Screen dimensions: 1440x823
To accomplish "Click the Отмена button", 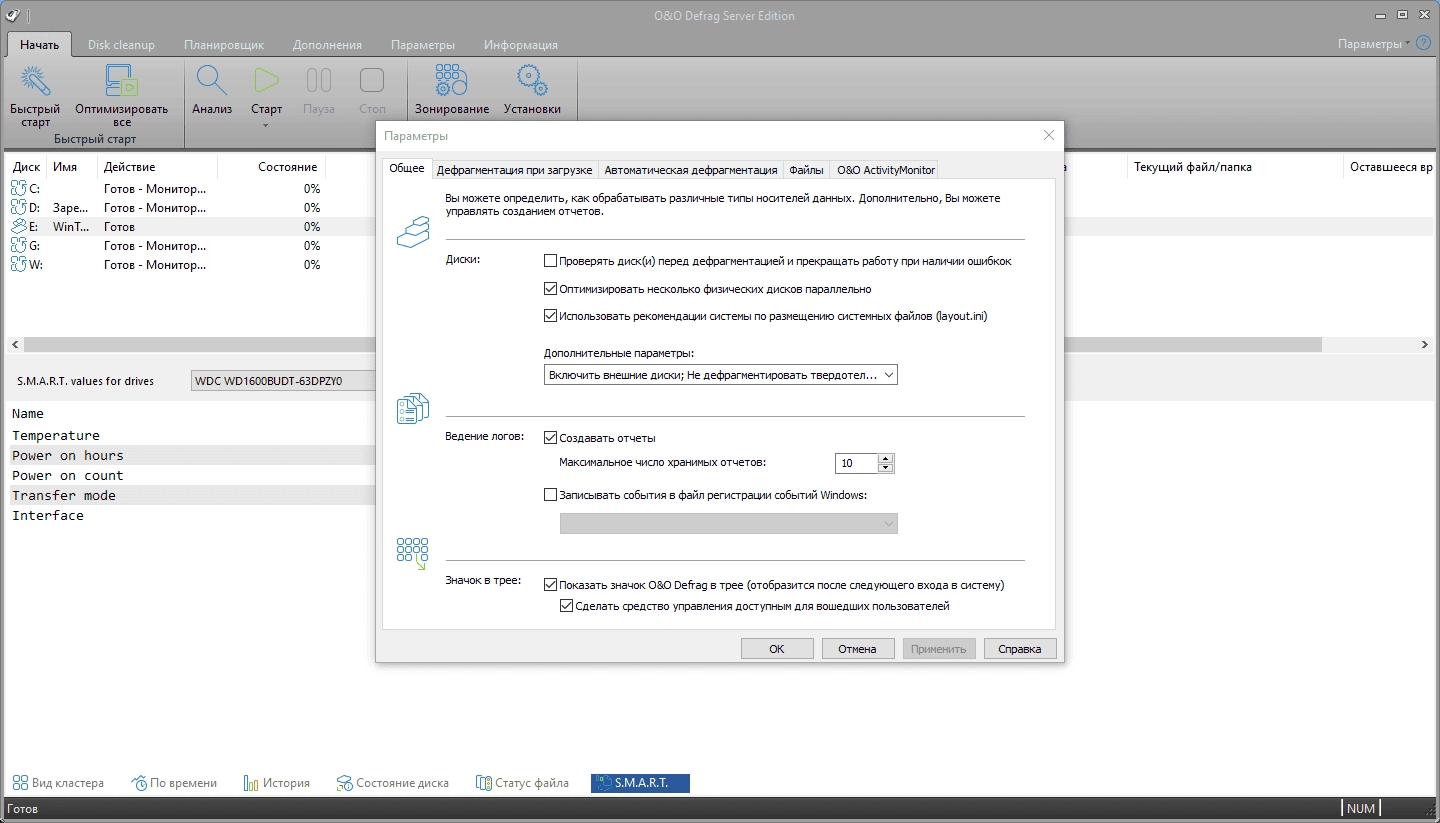I will point(858,649).
